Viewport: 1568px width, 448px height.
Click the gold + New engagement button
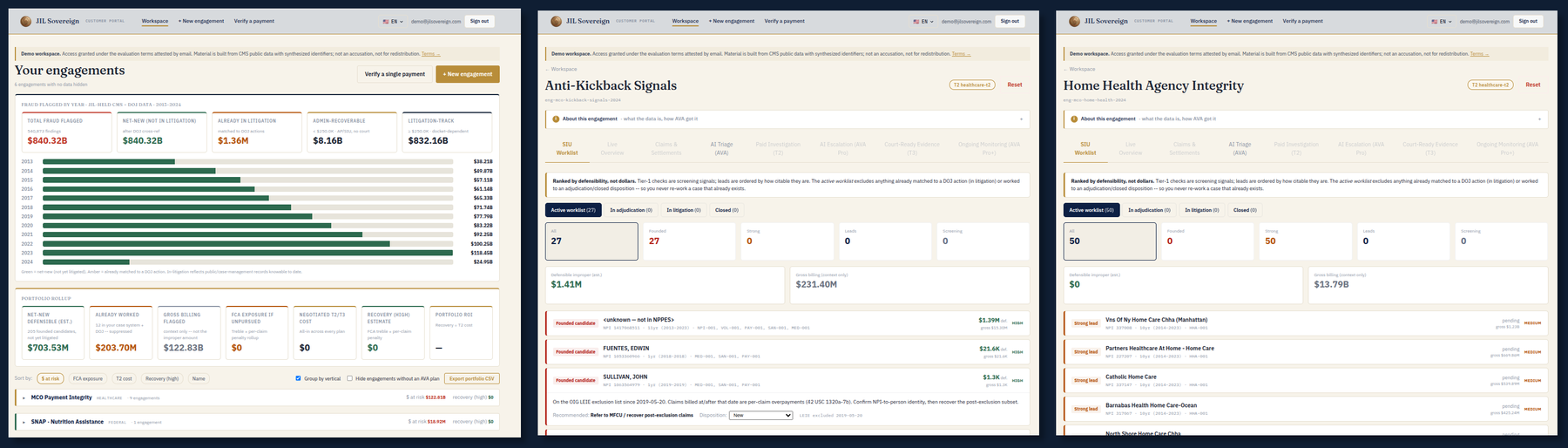coord(468,74)
